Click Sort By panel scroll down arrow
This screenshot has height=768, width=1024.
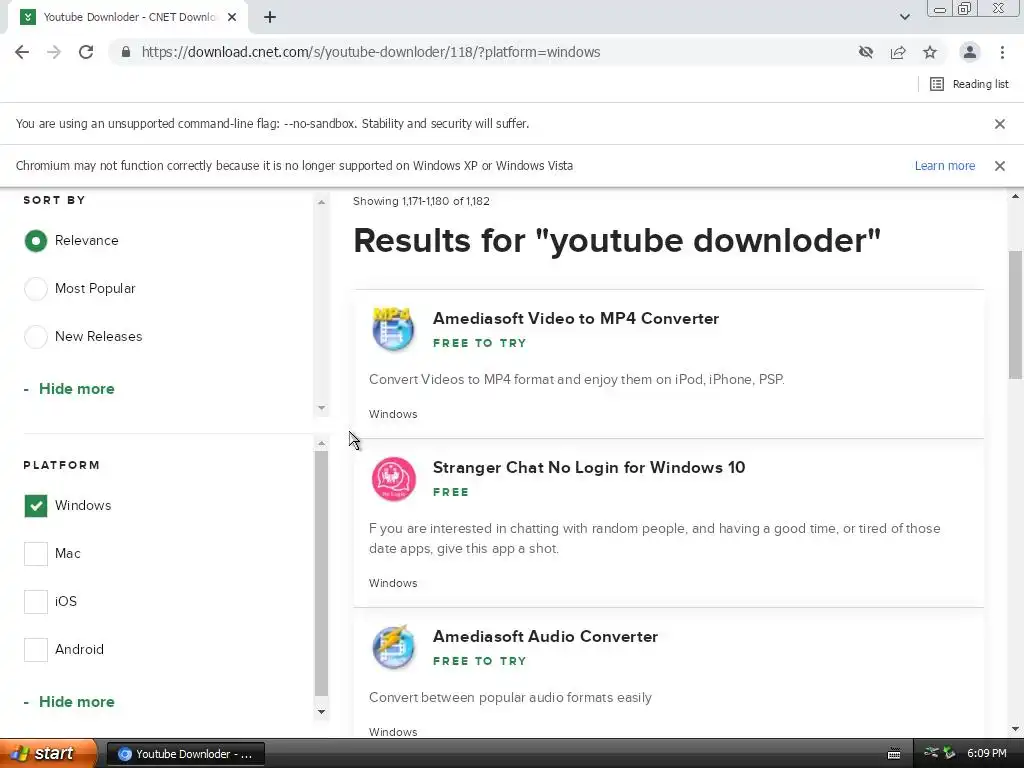coord(321,408)
